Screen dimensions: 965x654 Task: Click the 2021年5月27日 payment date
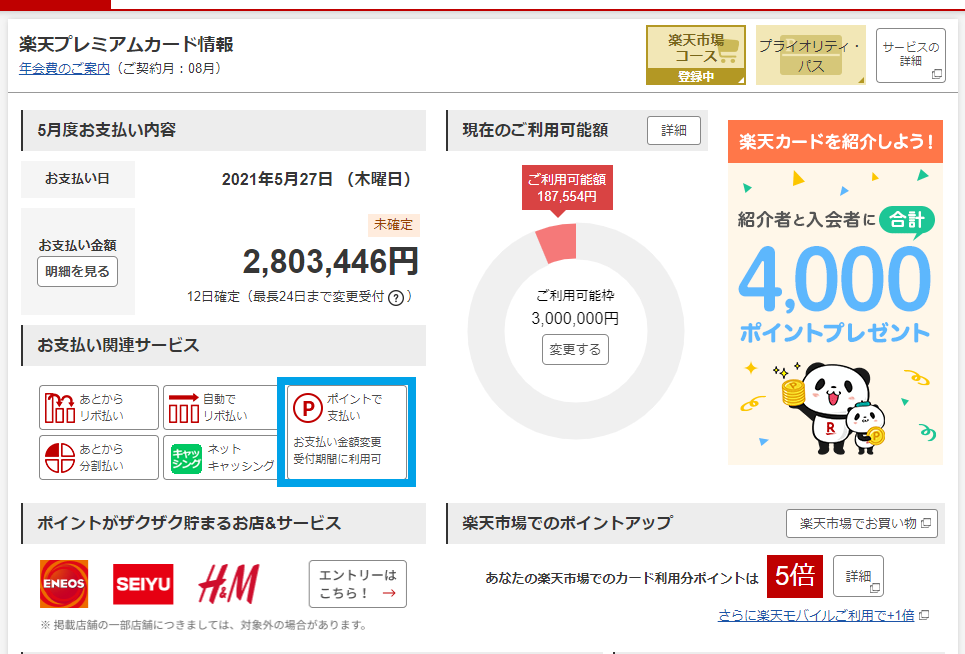click(277, 179)
